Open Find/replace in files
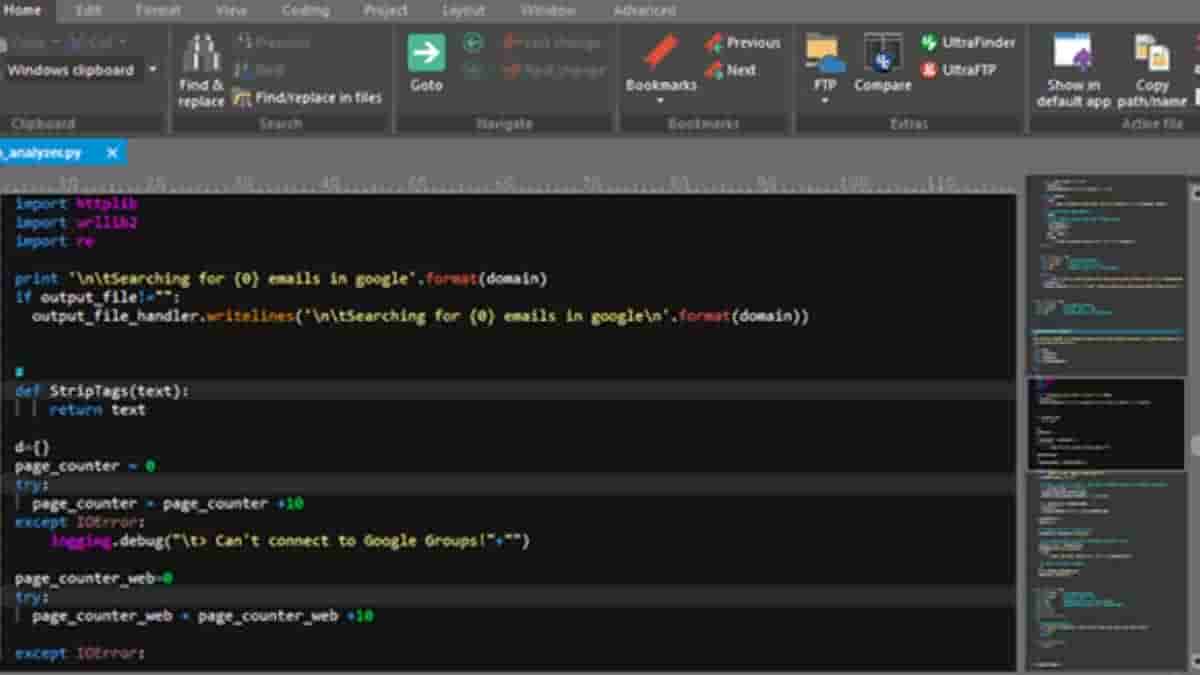The image size is (1200, 675). coord(308,98)
